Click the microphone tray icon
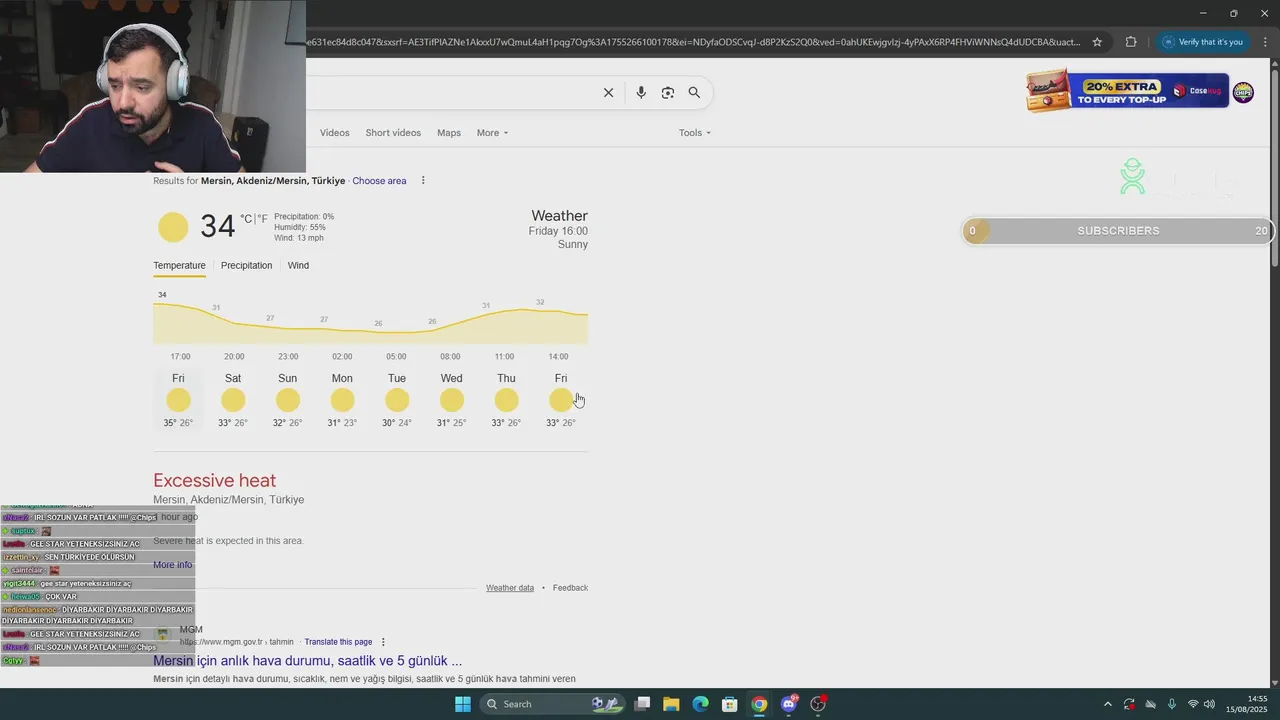Screen dimensions: 1280x720 [x=1171, y=704]
